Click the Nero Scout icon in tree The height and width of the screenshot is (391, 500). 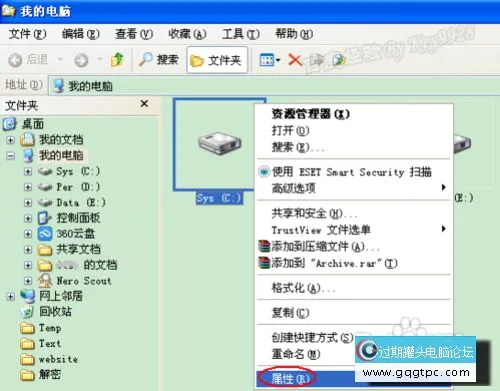click(x=45, y=281)
